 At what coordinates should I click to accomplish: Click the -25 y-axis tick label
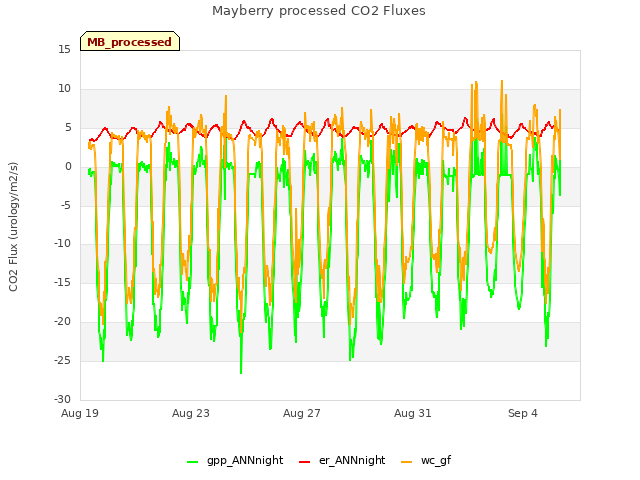(x=63, y=361)
